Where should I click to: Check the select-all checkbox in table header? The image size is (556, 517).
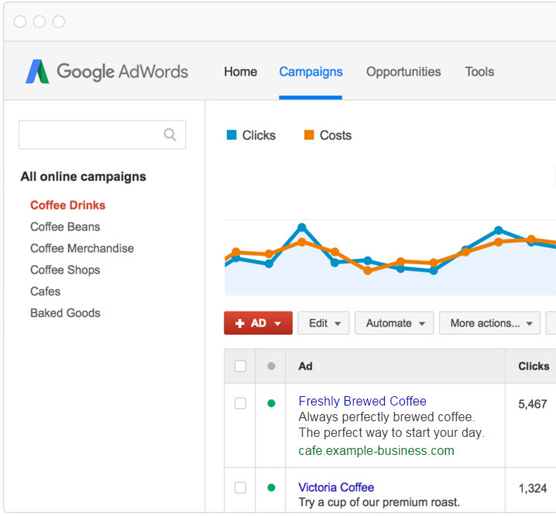[240, 366]
